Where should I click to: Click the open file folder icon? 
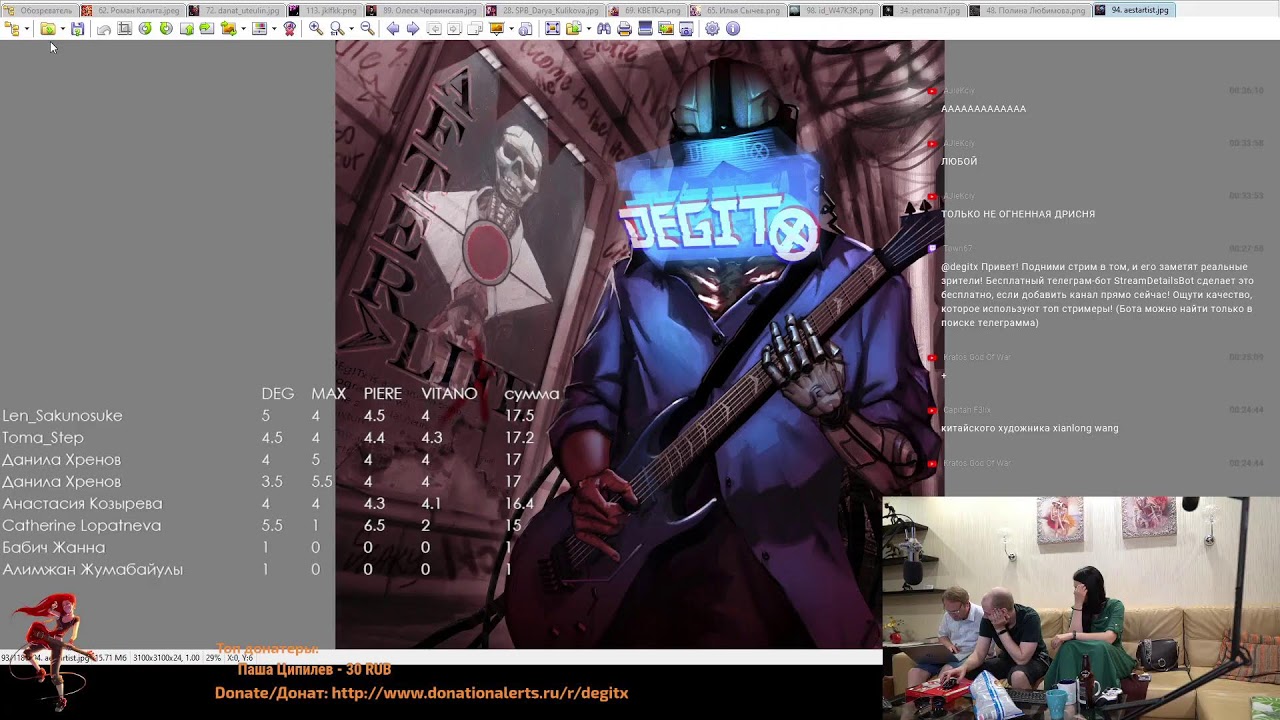click(48, 29)
